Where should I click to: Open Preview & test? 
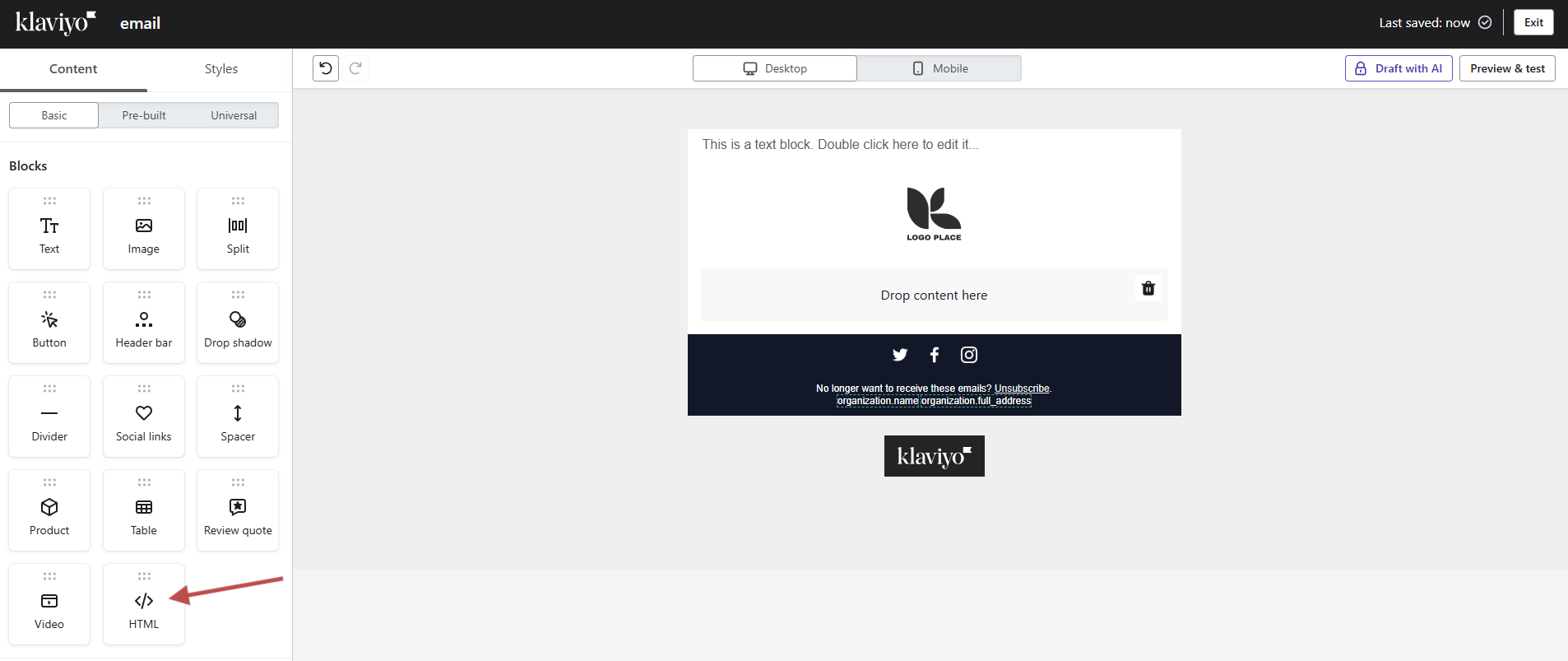pos(1507,68)
